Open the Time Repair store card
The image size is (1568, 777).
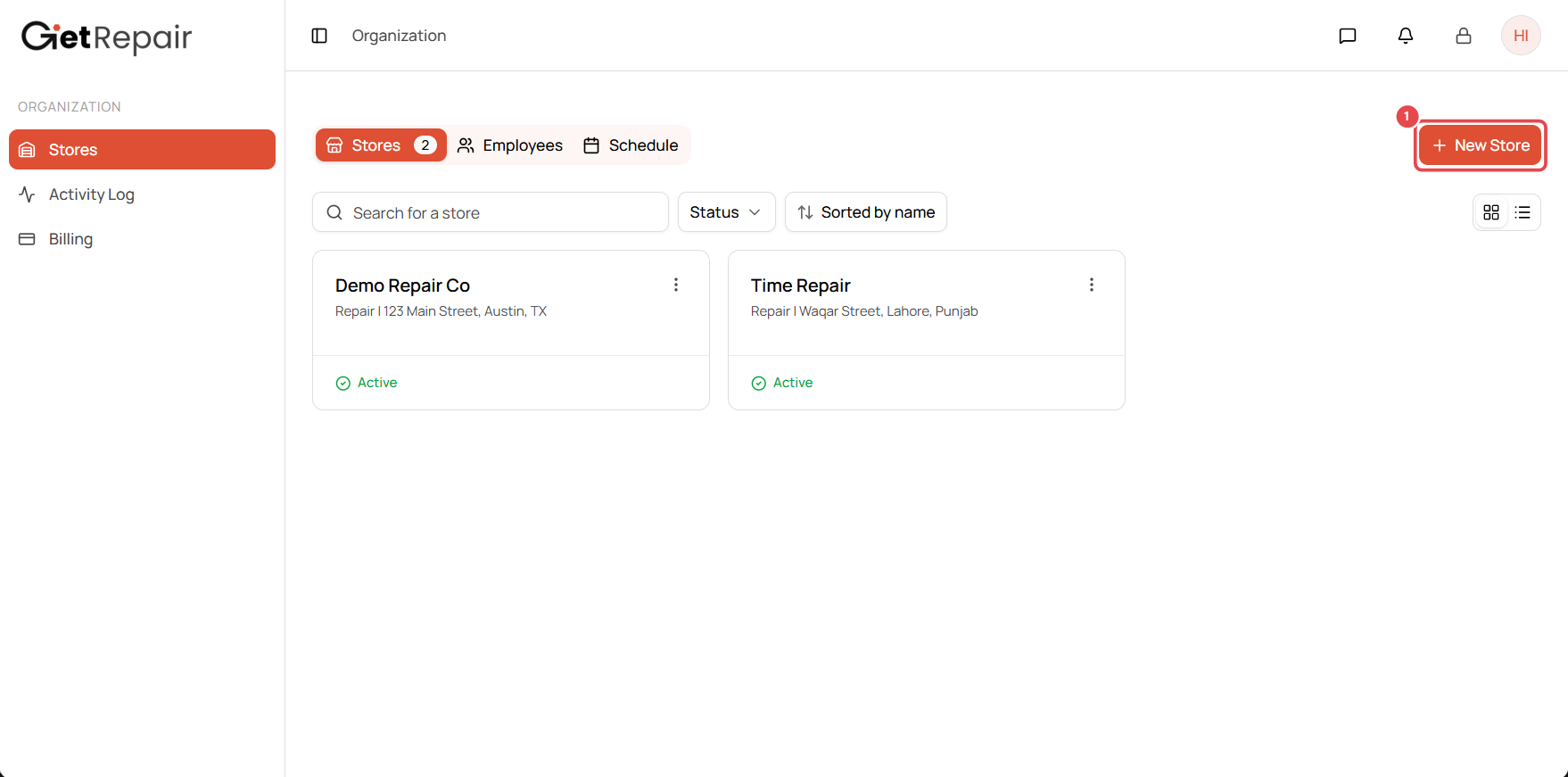coord(927,330)
